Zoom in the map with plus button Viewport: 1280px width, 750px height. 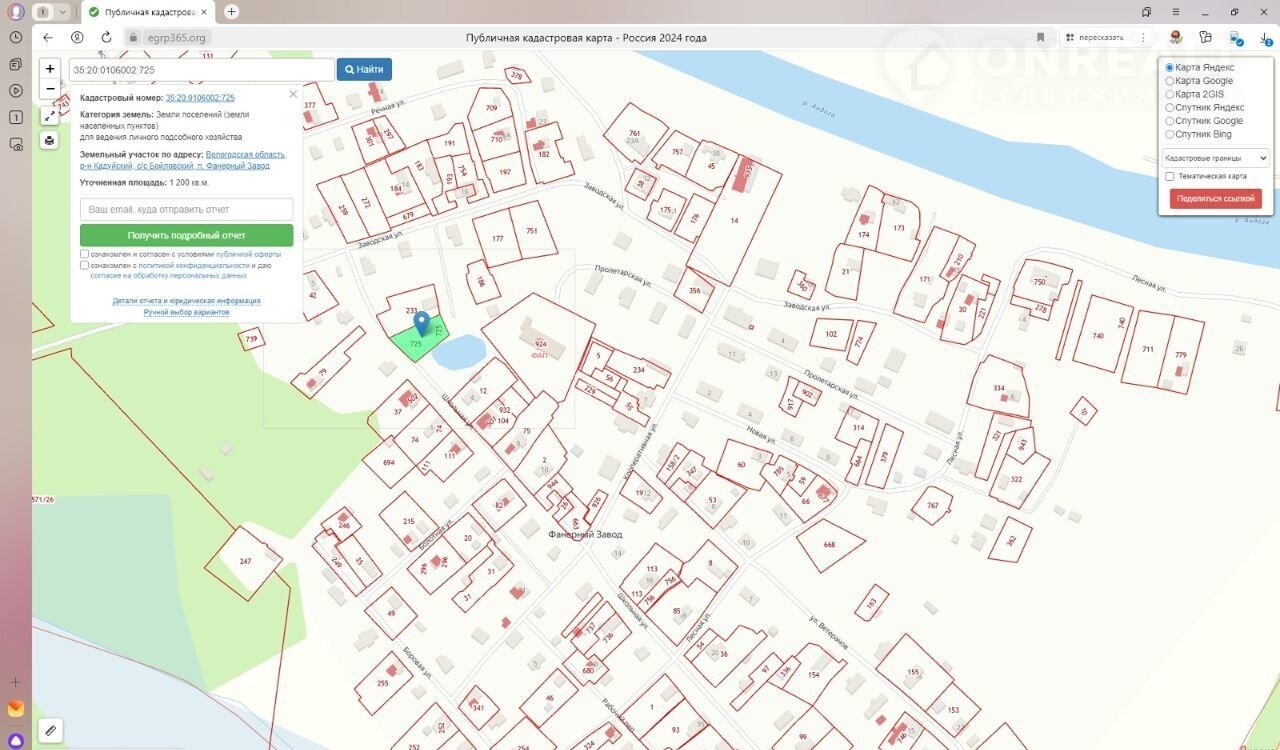point(50,69)
